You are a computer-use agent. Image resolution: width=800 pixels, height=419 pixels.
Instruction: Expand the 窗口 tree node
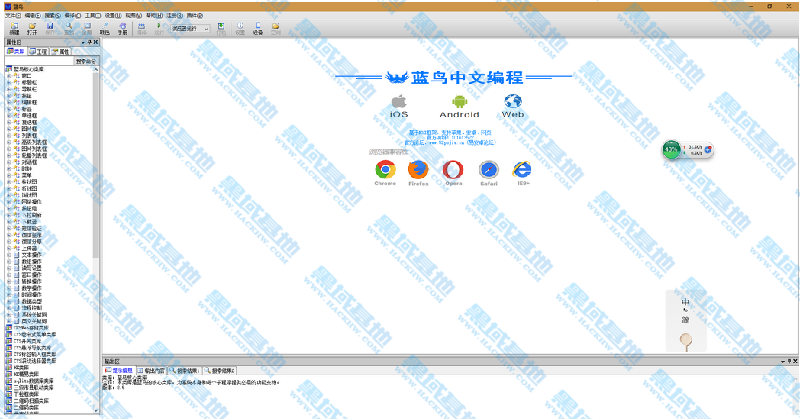tap(9, 76)
